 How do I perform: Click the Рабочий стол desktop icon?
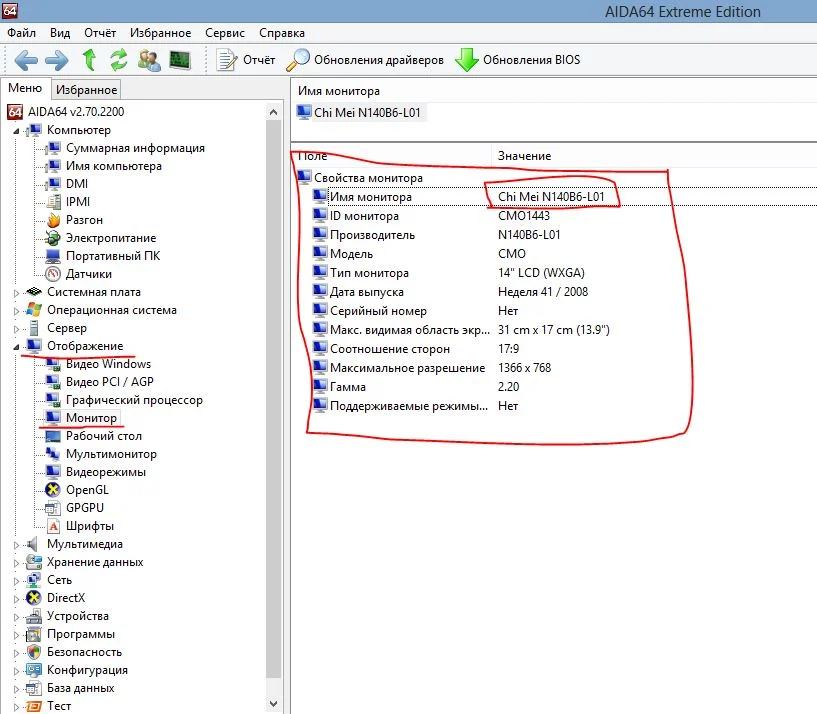(x=53, y=436)
